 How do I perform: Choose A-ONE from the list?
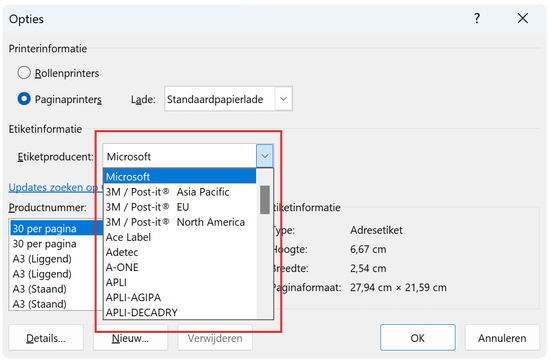pos(180,267)
